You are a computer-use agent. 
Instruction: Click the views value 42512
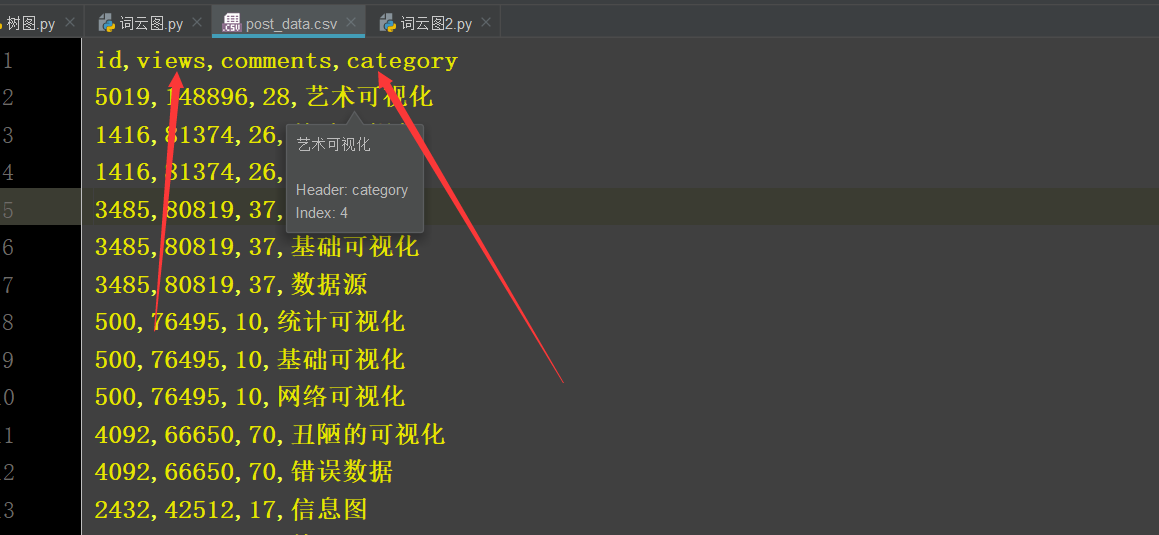pyautogui.click(x=198, y=509)
